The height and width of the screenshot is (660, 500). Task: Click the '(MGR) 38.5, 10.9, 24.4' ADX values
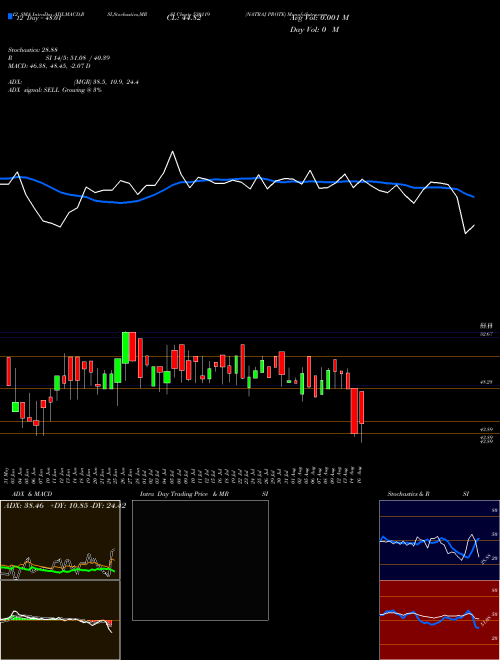(106, 82)
